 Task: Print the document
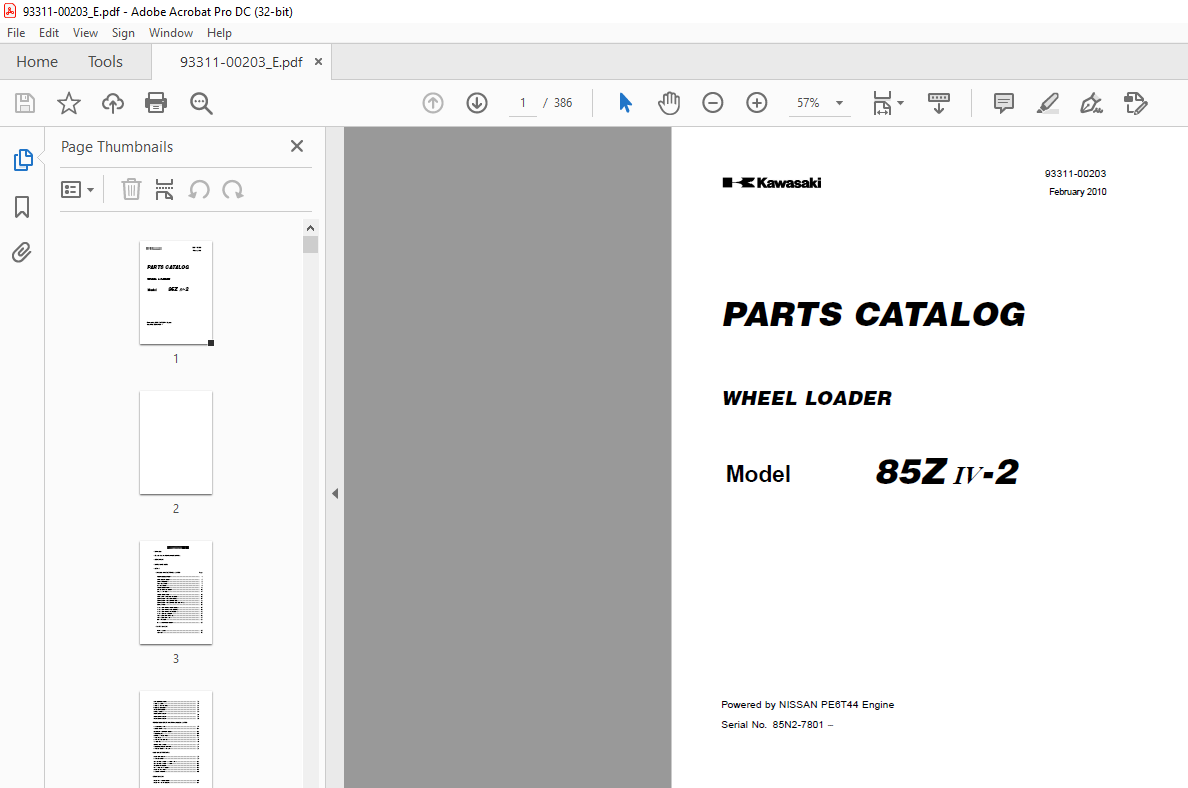156,103
